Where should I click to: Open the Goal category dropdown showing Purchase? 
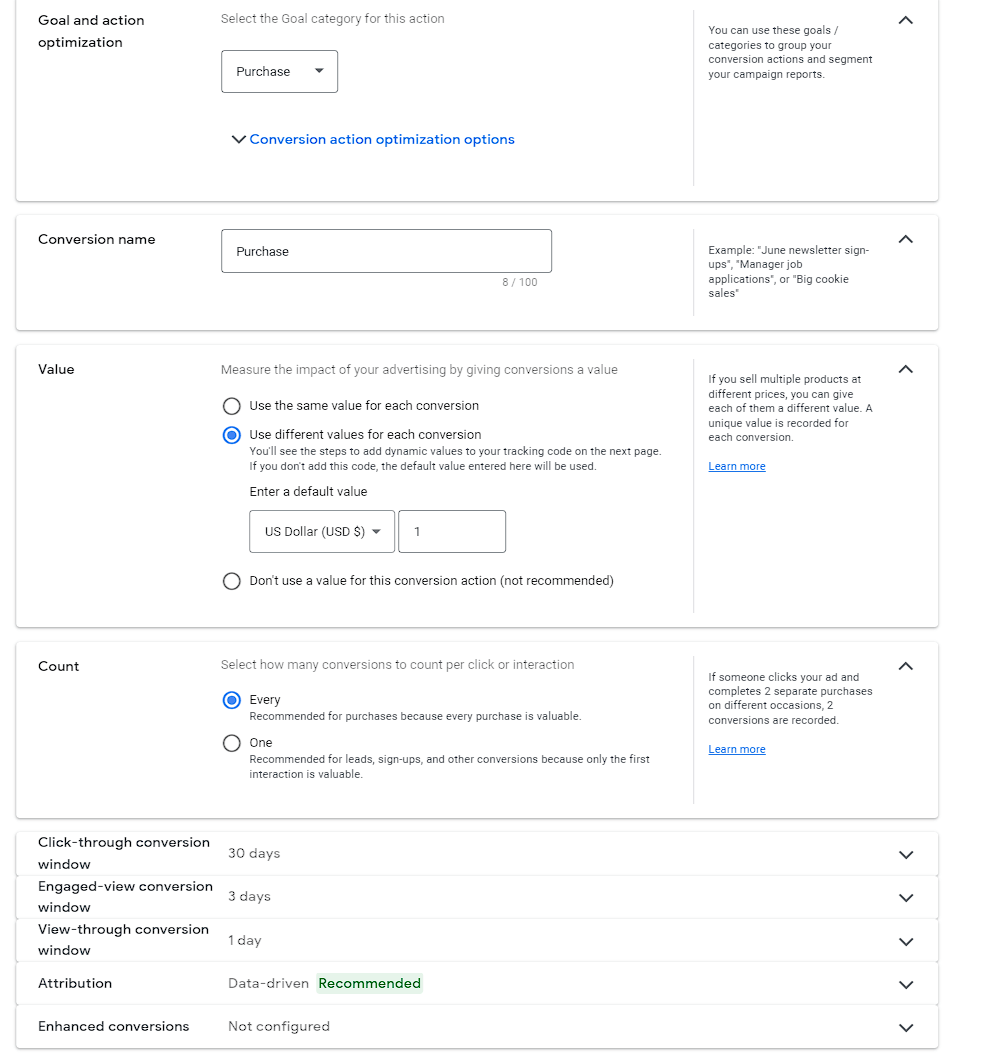click(x=279, y=71)
